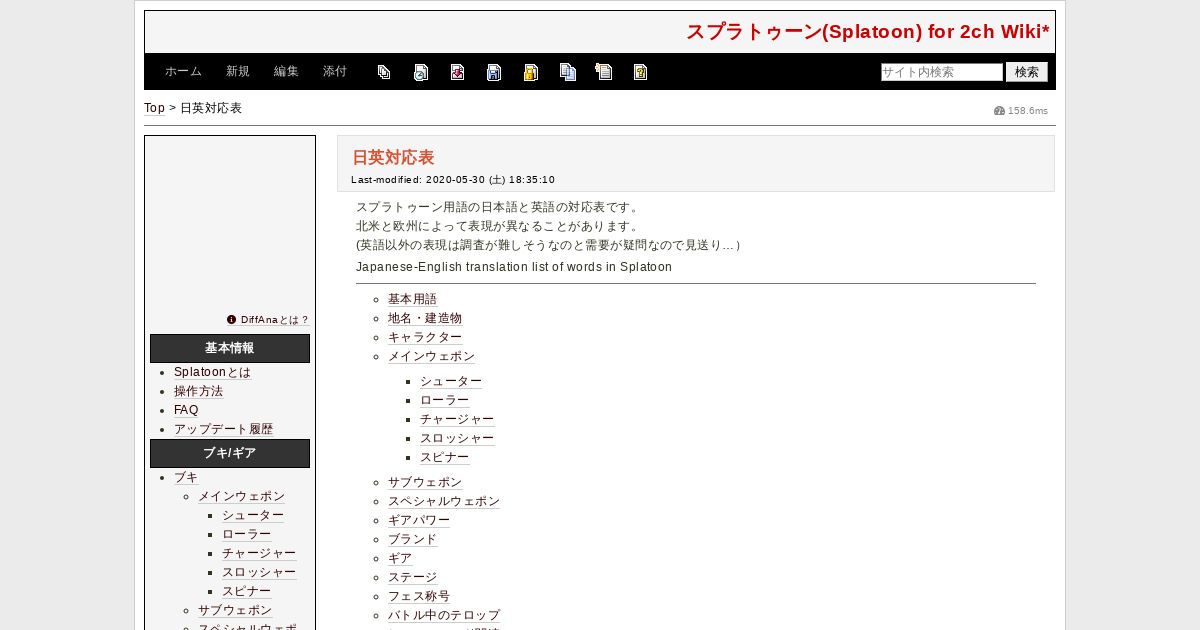Viewport: 1200px width, 630px height.
Task: Click the サイト内検索 search input field
Action: pyautogui.click(x=942, y=72)
